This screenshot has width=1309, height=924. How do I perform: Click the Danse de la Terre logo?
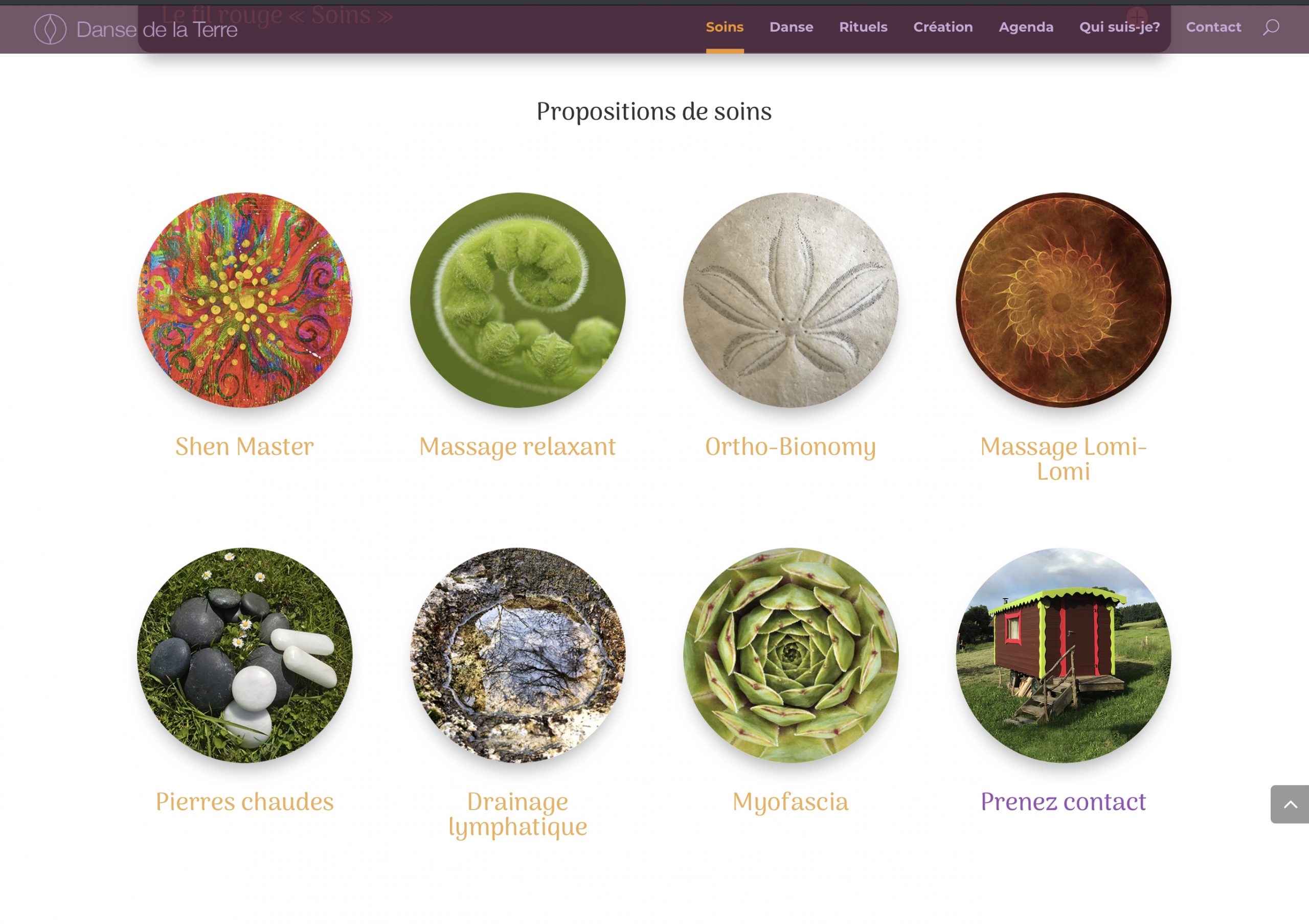point(136,29)
